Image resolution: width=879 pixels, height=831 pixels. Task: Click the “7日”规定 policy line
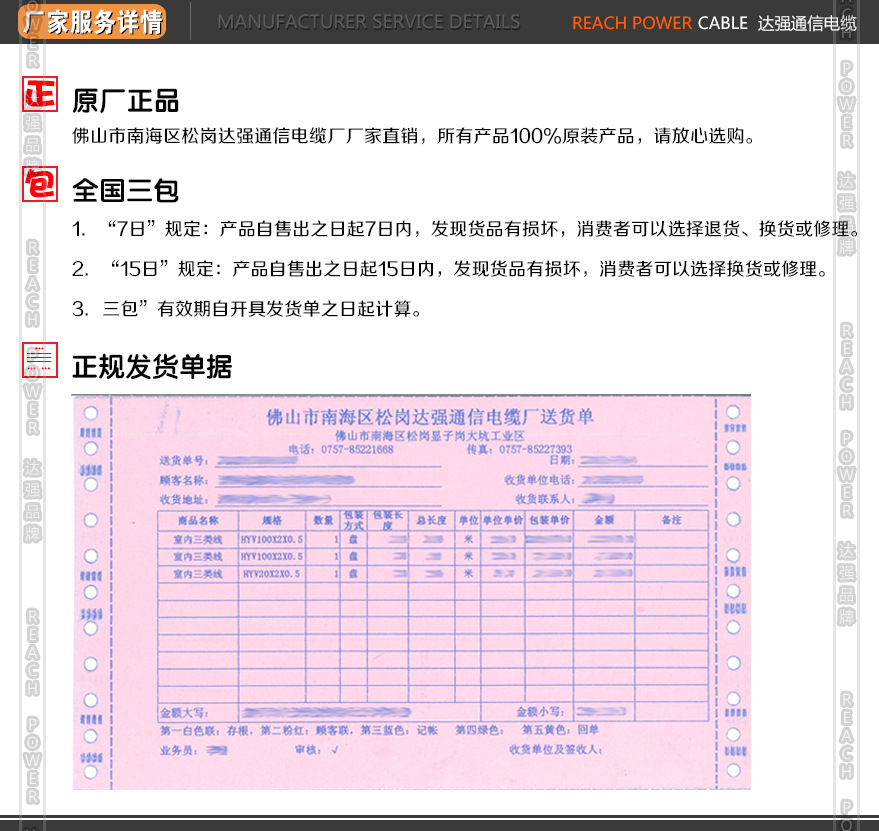[465, 229]
